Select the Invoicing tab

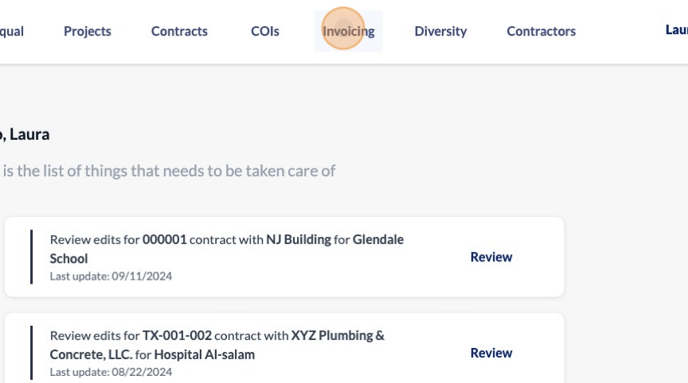coord(349,31)
